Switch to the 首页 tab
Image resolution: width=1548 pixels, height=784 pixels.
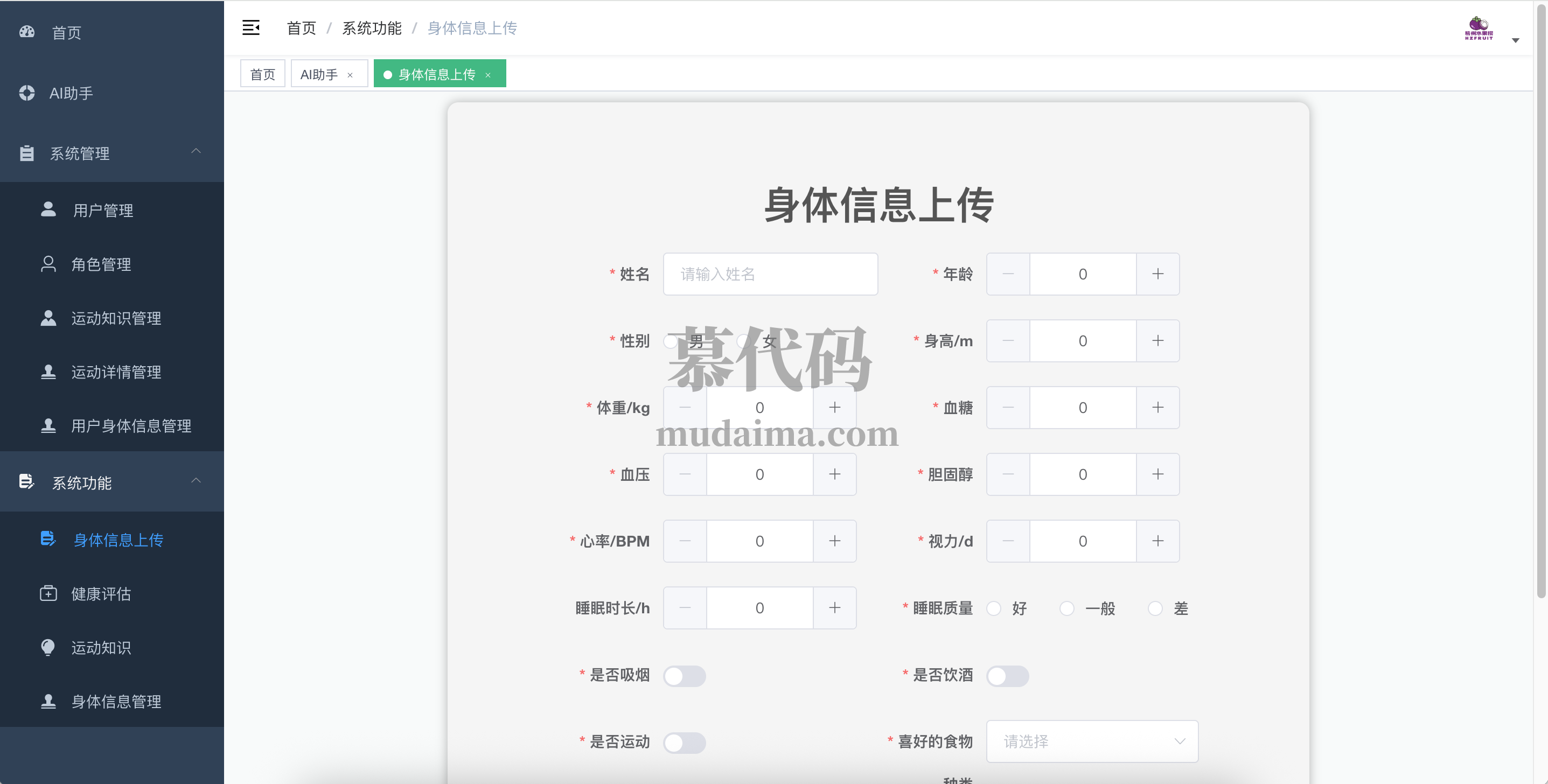[x=263, y=74]
